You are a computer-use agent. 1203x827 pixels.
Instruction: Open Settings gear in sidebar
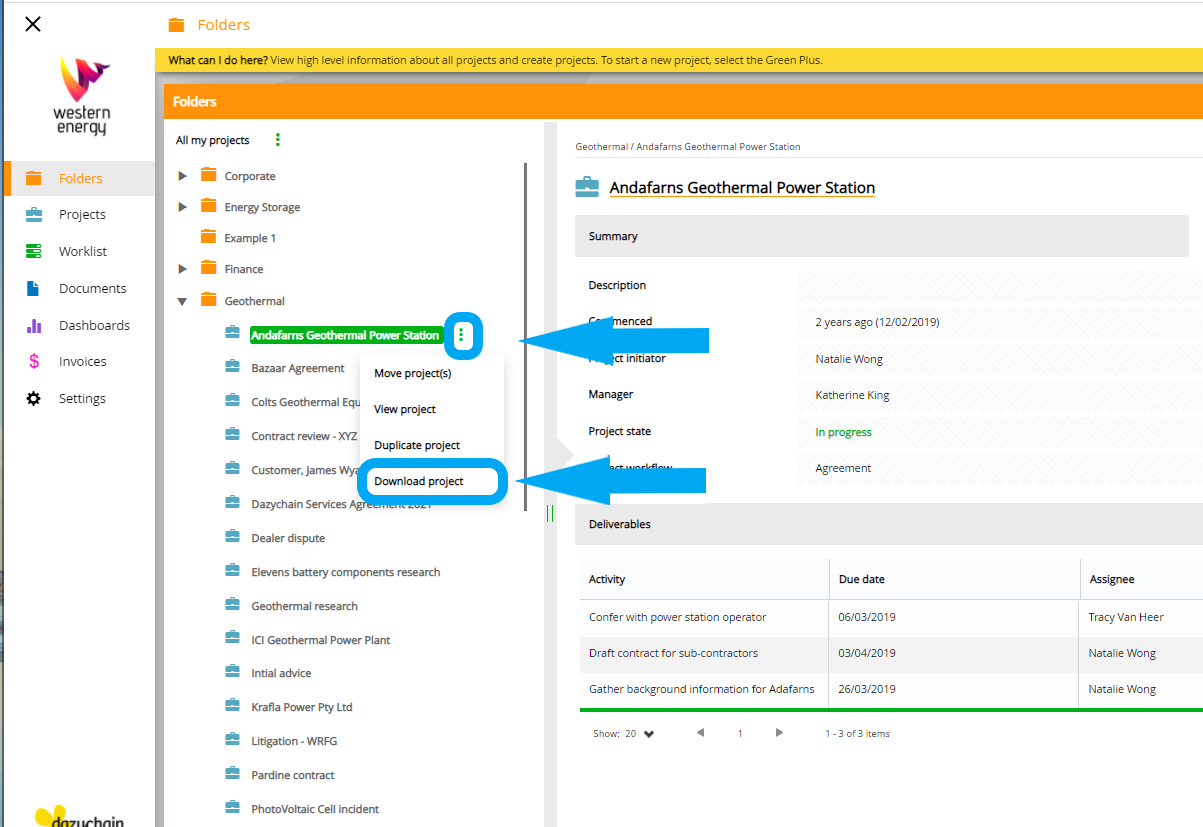[x=34, y=399]
